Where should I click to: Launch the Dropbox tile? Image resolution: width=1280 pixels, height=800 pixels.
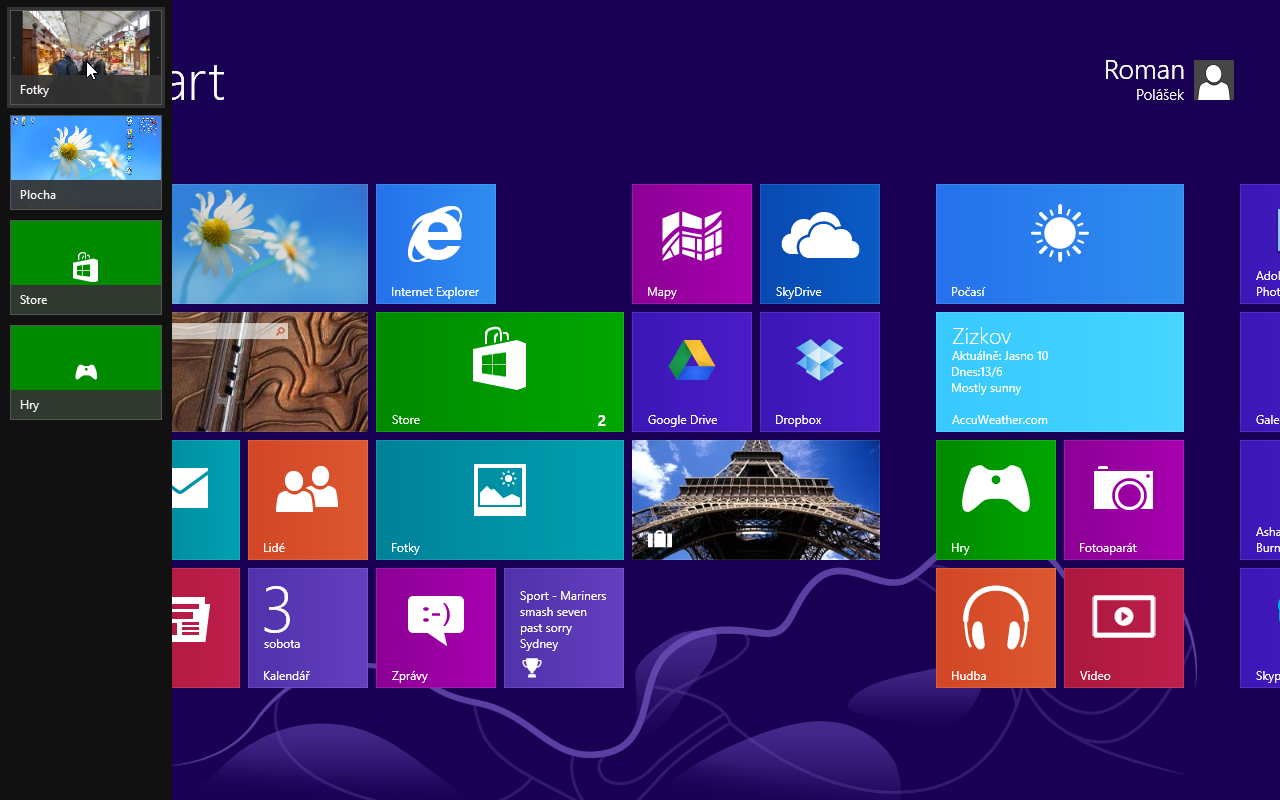point(820,372)
